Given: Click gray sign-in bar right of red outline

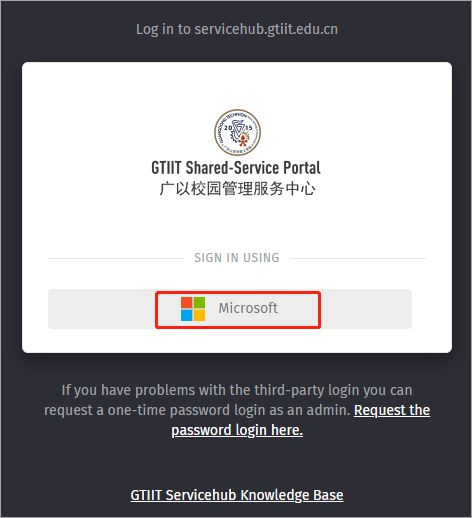Looking at the screenshot, I should [x=366, y=309].
